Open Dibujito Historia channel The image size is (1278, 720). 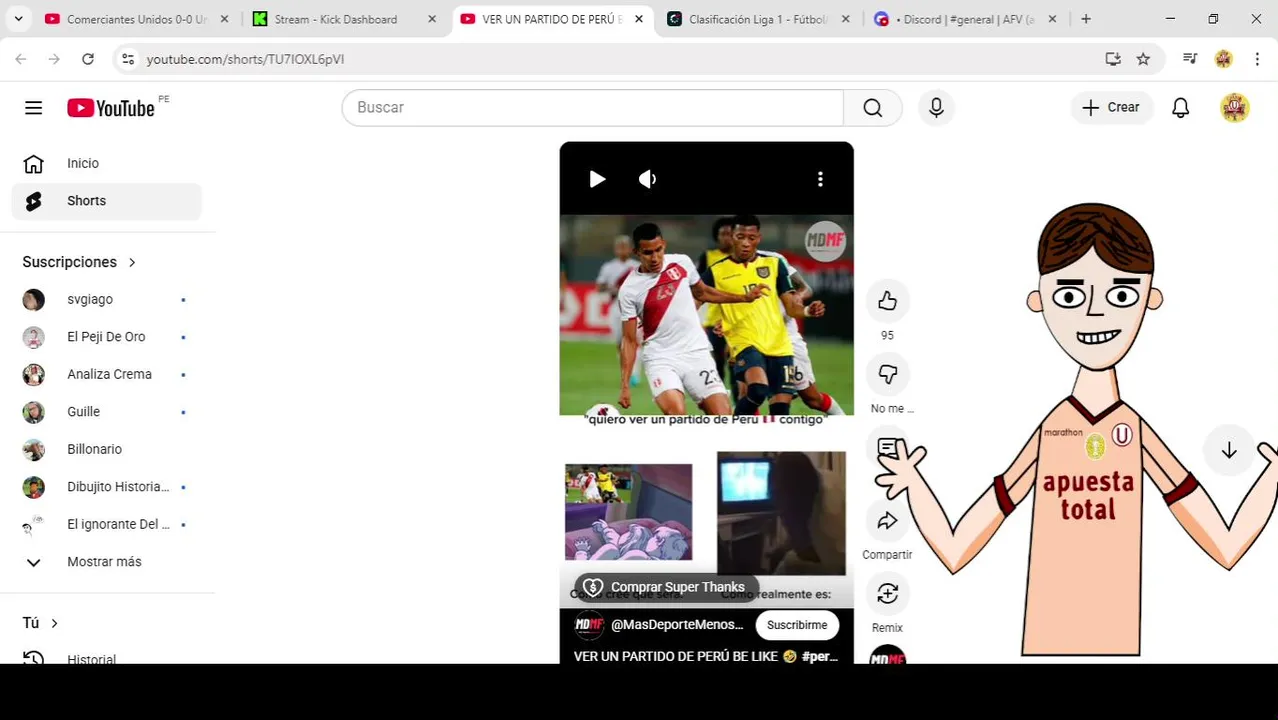107,487
